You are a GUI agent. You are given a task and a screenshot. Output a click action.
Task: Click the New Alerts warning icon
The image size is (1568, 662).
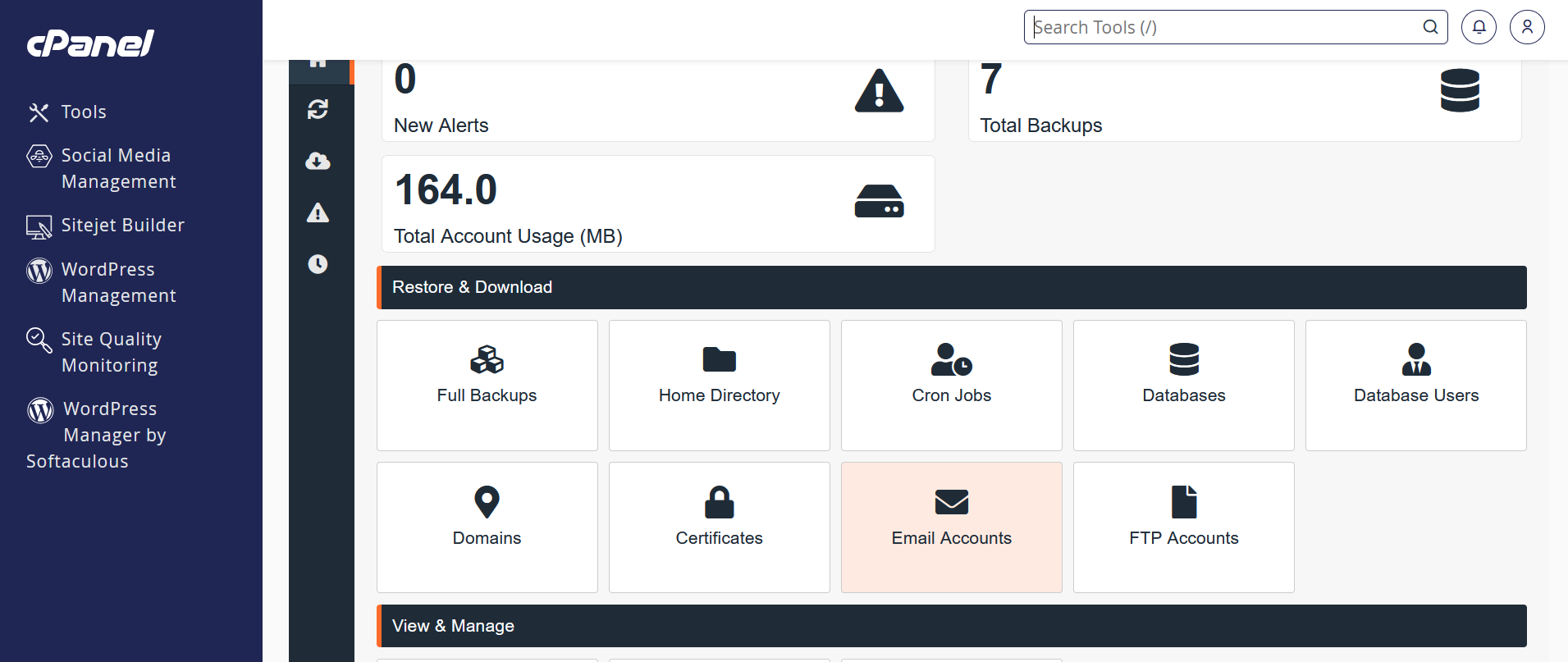(x=879, y=90)
